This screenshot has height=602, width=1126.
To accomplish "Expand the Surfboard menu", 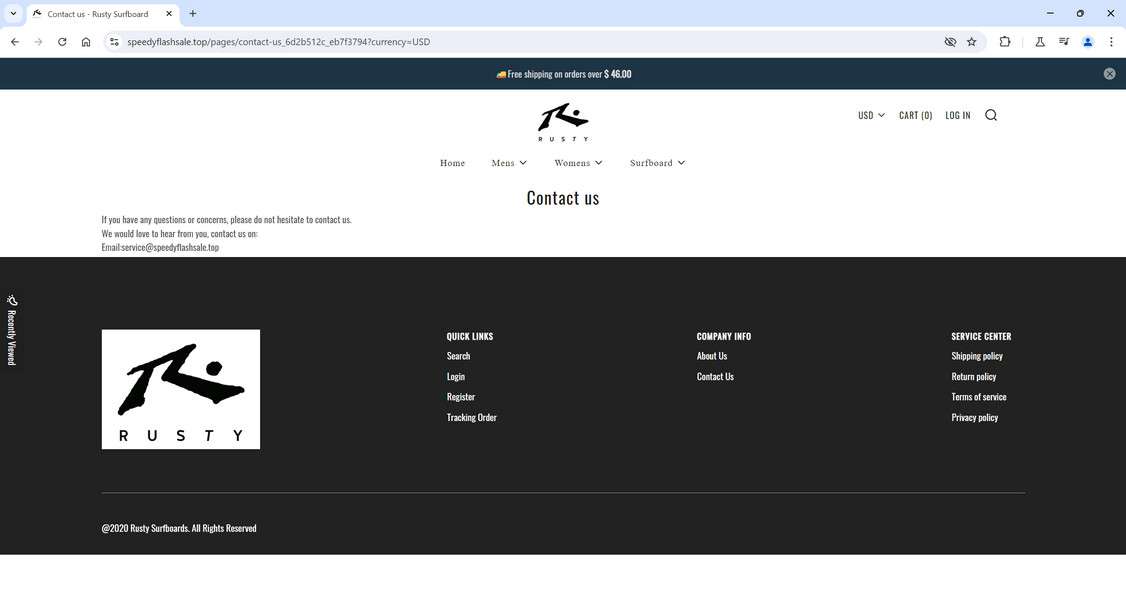I will click(657, 163).
